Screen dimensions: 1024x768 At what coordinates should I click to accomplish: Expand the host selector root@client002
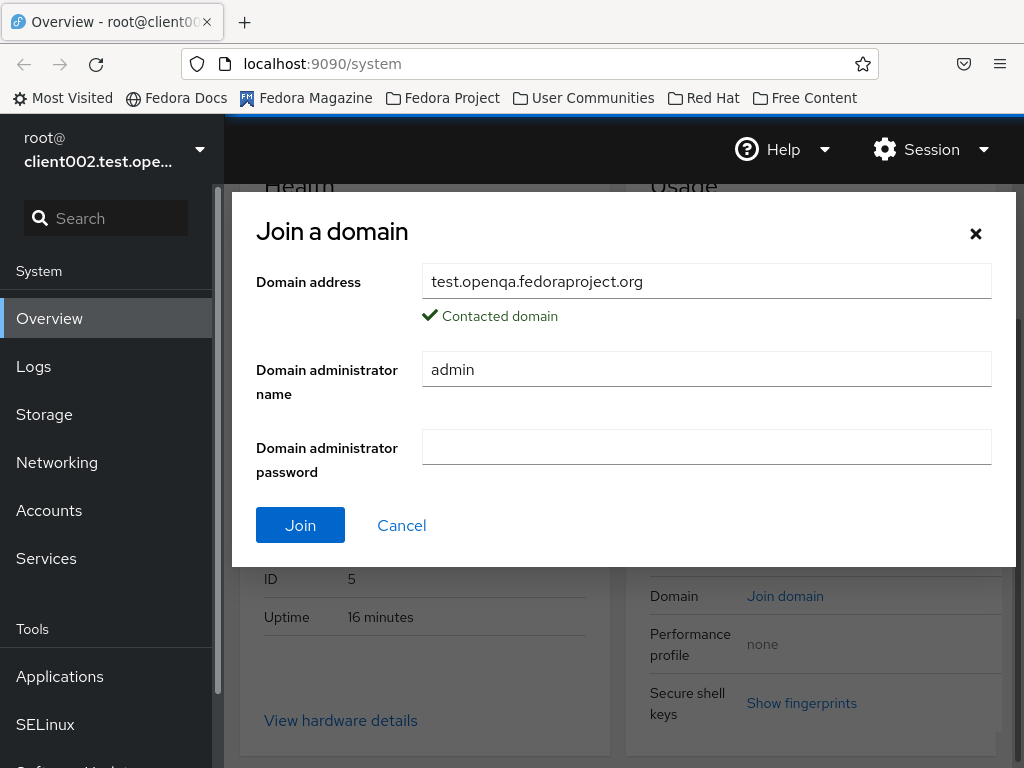112,150
